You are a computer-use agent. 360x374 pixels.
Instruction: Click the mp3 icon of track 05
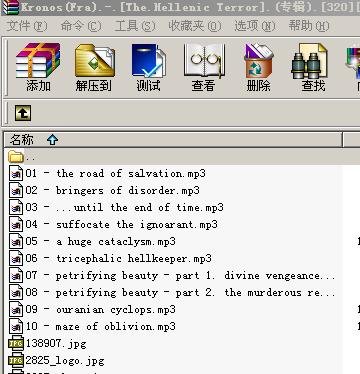click(x=16, y=241)
